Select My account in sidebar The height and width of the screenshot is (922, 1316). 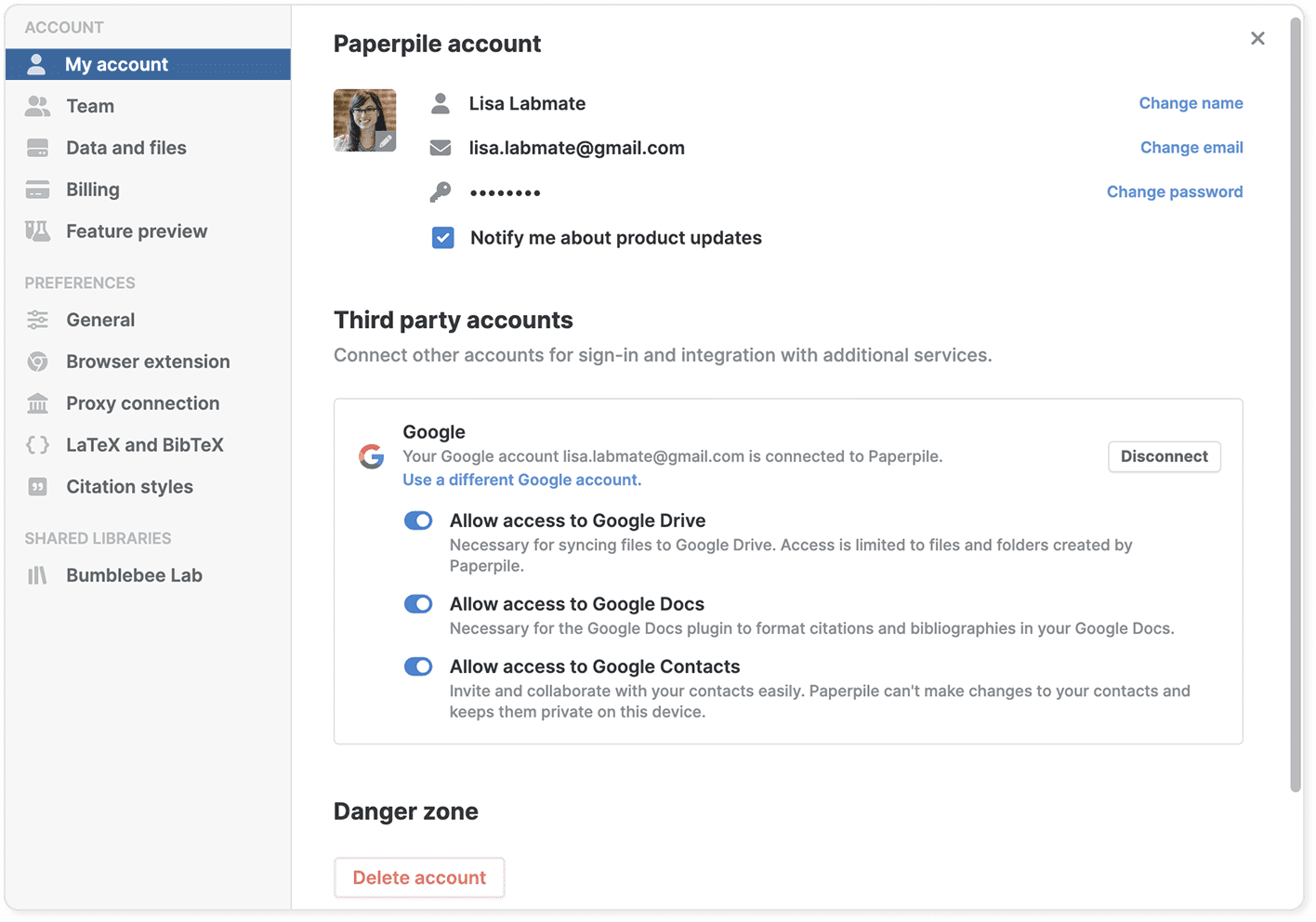(x=116, y=64)
